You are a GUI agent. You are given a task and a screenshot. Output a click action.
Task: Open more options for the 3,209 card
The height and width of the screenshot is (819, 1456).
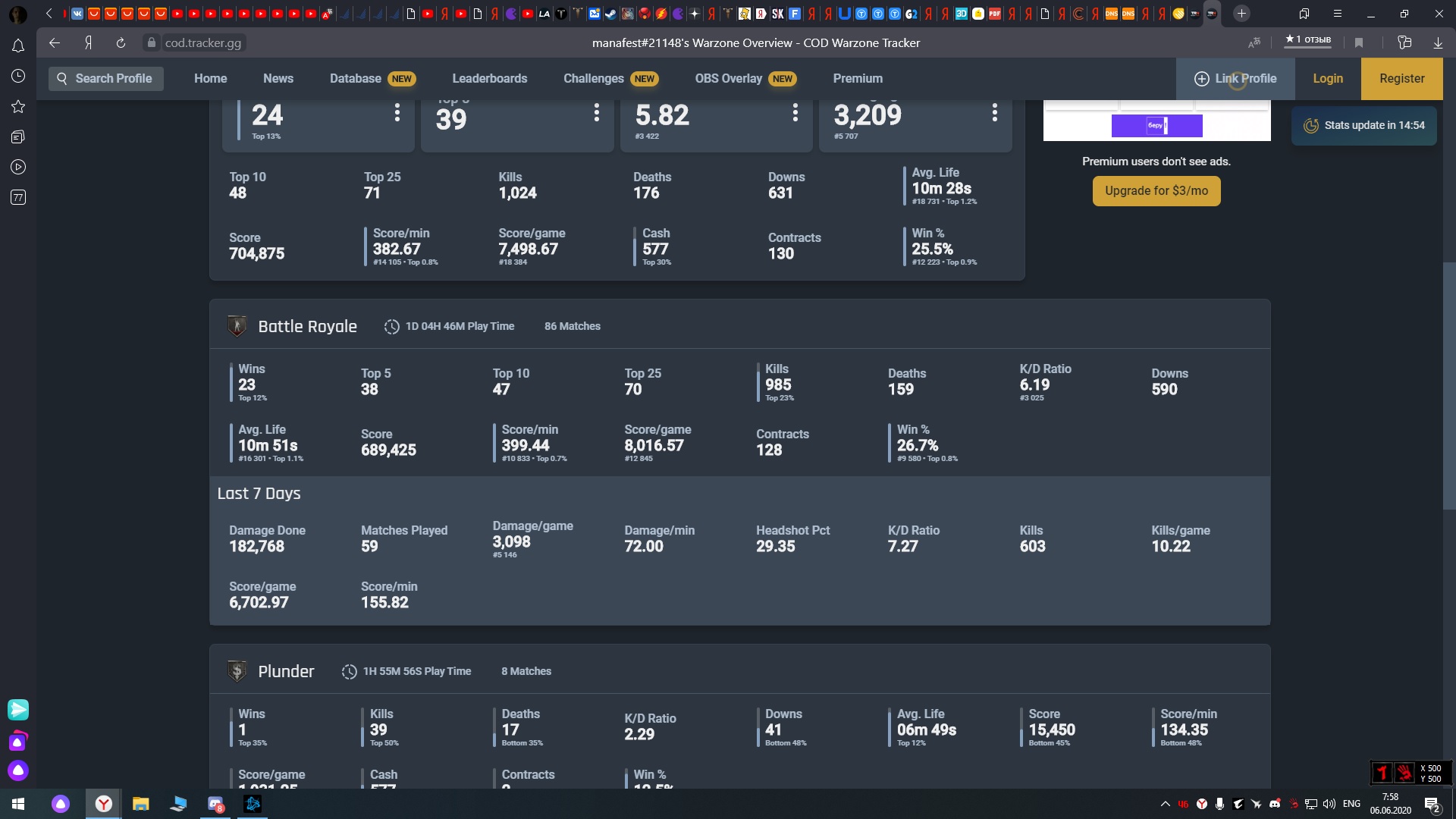tap(994, 113)
